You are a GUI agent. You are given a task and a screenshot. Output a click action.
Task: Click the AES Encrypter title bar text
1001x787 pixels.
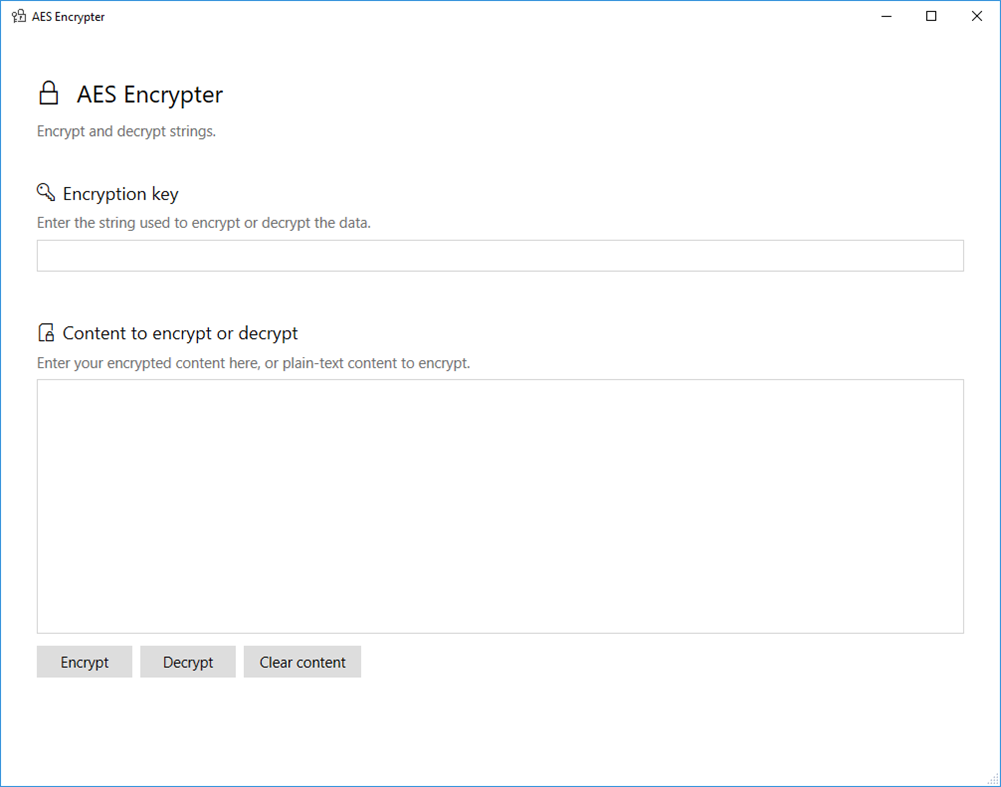(x=68, y=17)
